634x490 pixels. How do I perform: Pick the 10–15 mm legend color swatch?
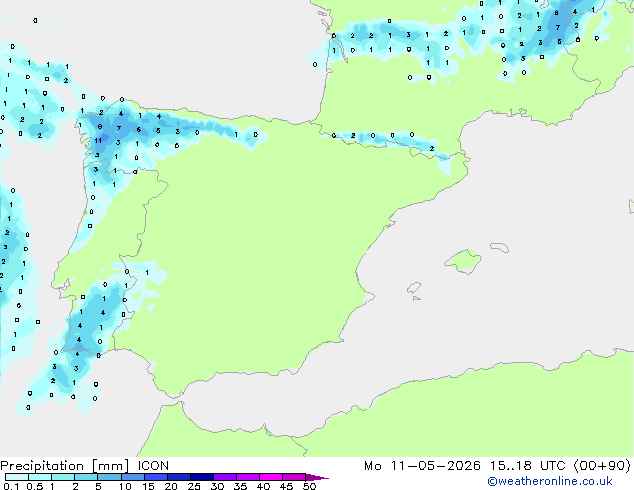click(132, 477)
